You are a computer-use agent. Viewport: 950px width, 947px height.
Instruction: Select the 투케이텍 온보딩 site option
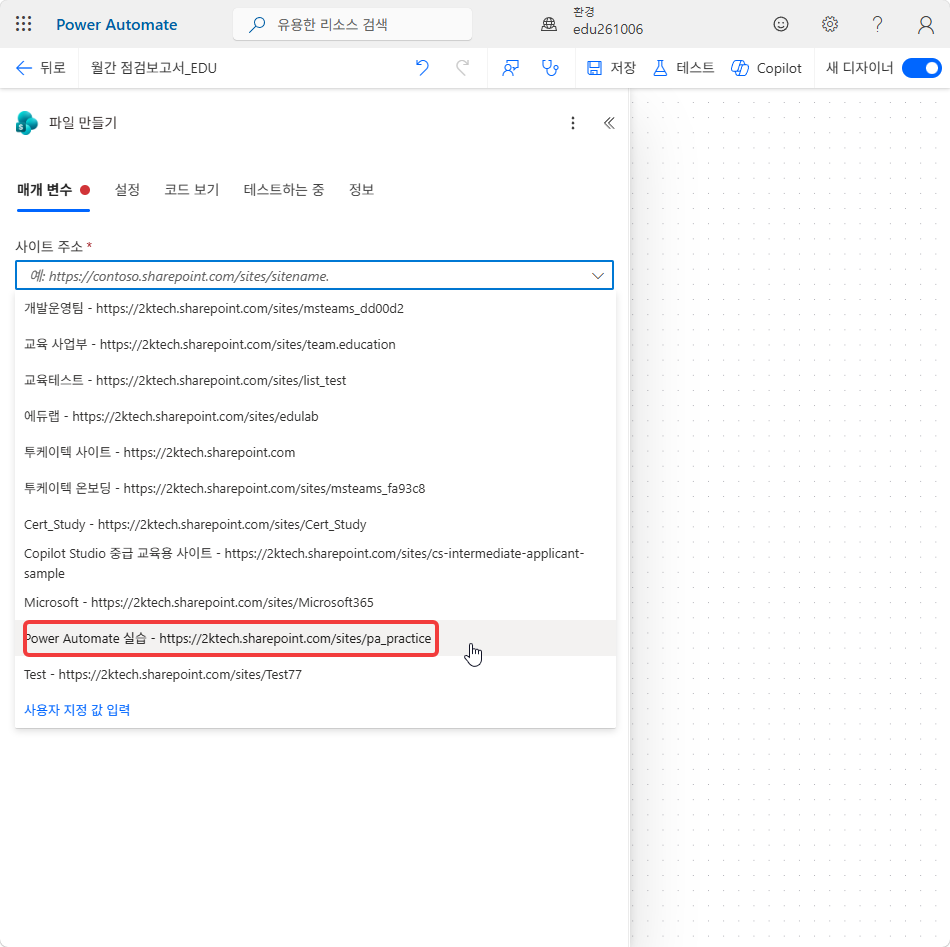coord(315,488)
